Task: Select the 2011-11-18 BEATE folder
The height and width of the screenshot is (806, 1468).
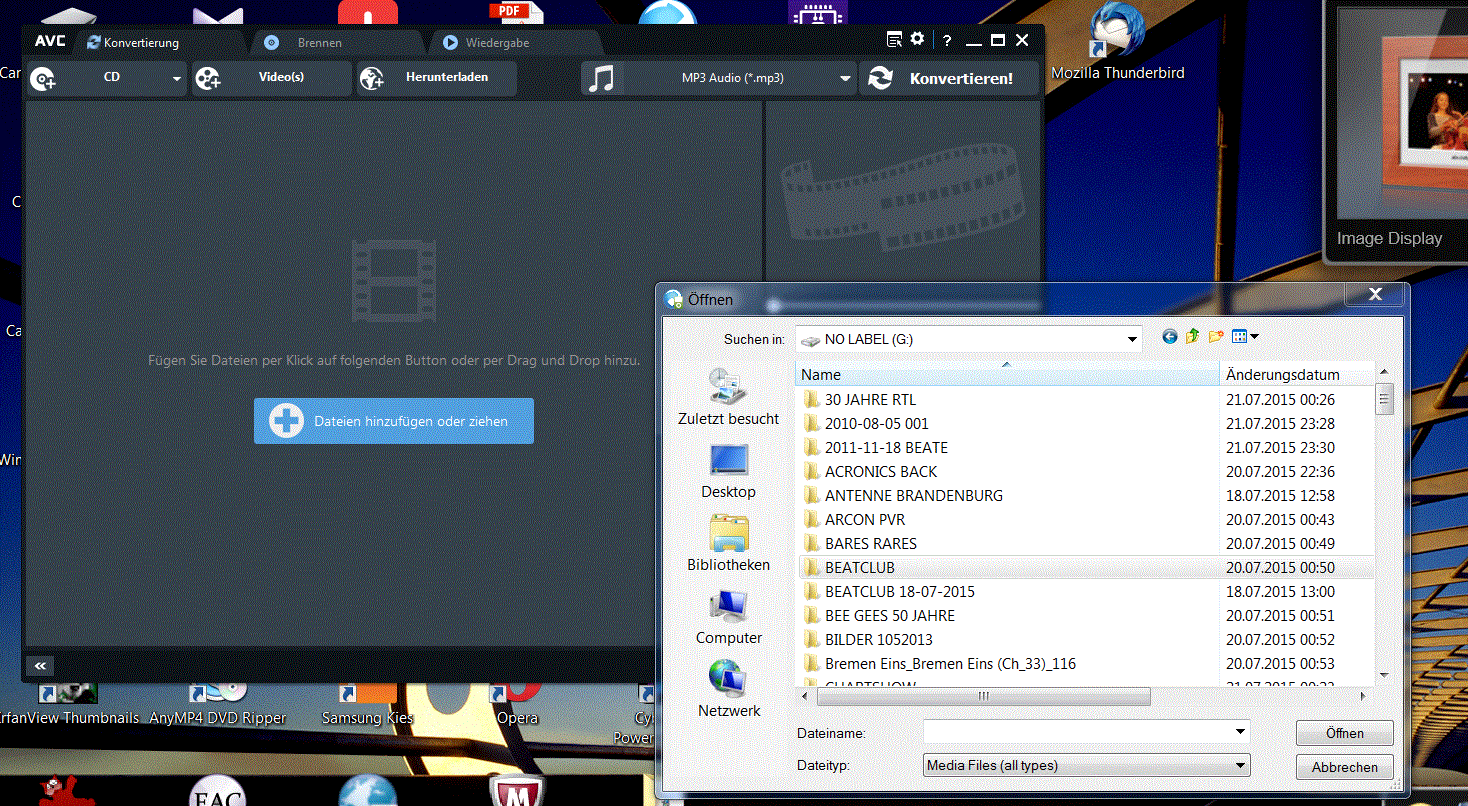Action: (x=886, y=448)
